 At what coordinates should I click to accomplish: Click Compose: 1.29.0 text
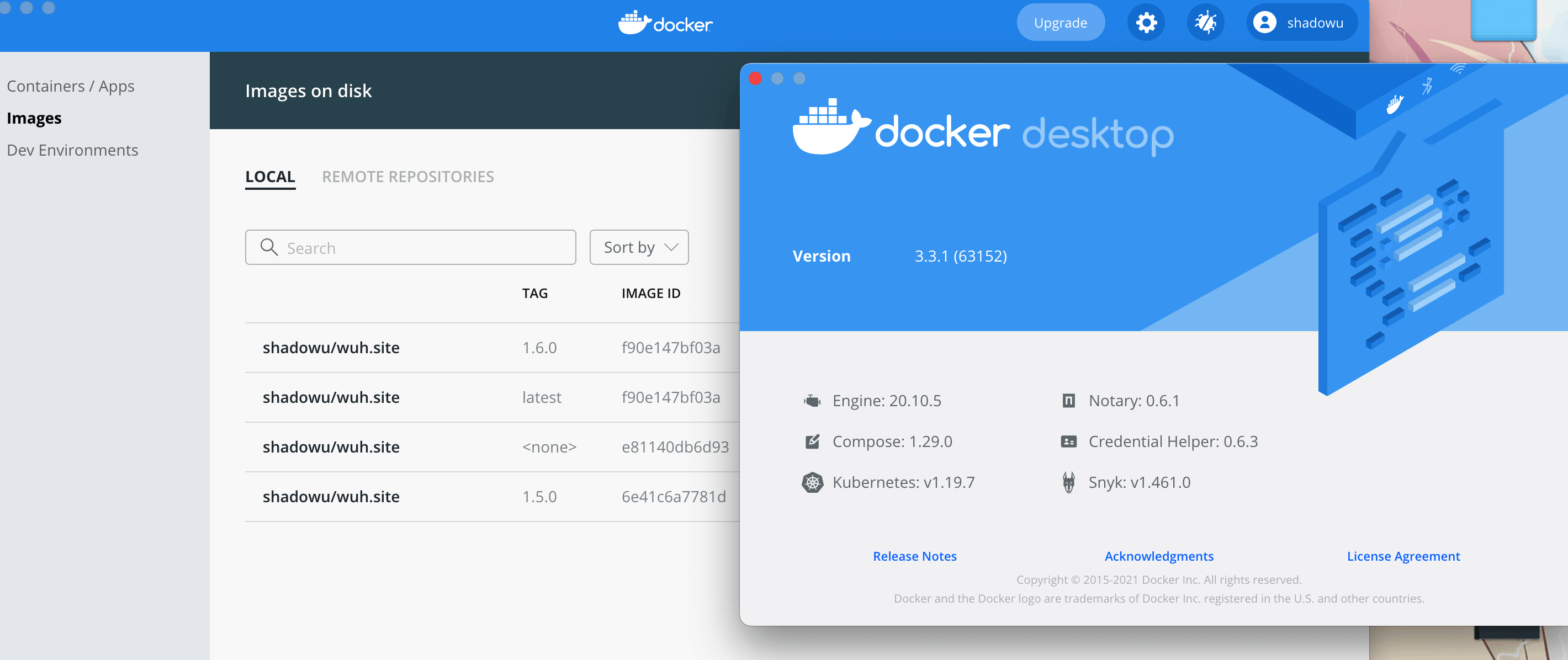pyautogui.click(x=892, y=441)
